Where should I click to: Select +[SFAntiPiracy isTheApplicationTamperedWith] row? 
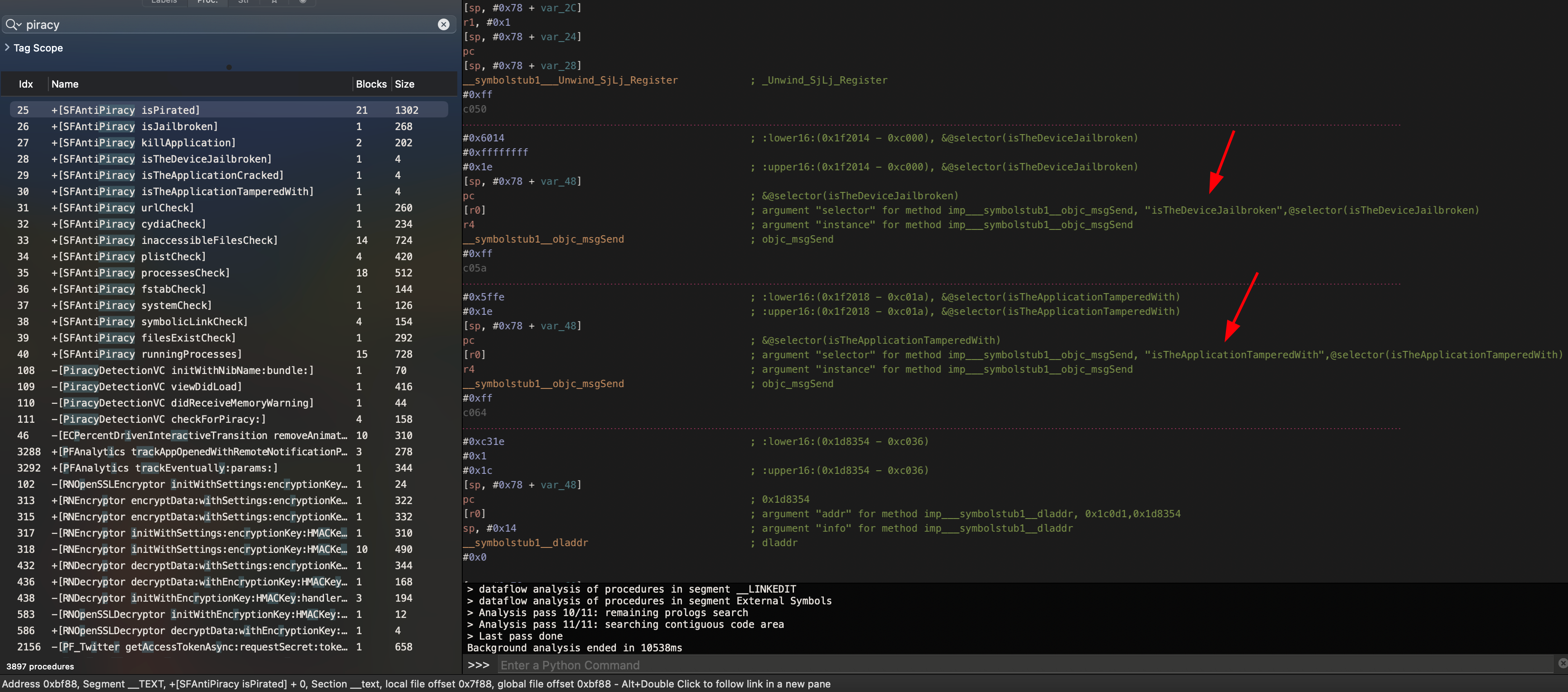[x=229, y=191]
